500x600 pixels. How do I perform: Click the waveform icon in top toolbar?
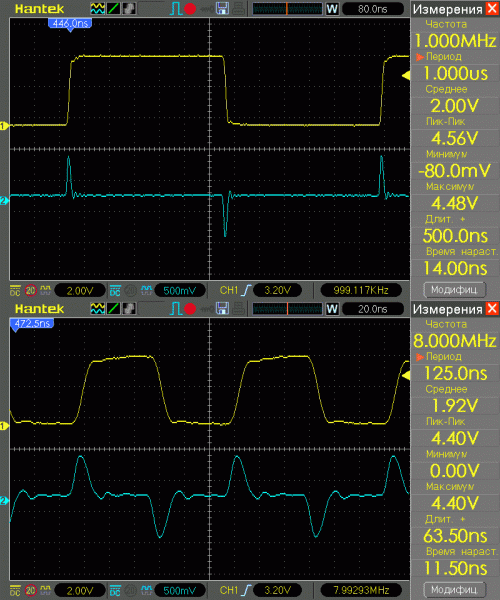click(98, 8)
